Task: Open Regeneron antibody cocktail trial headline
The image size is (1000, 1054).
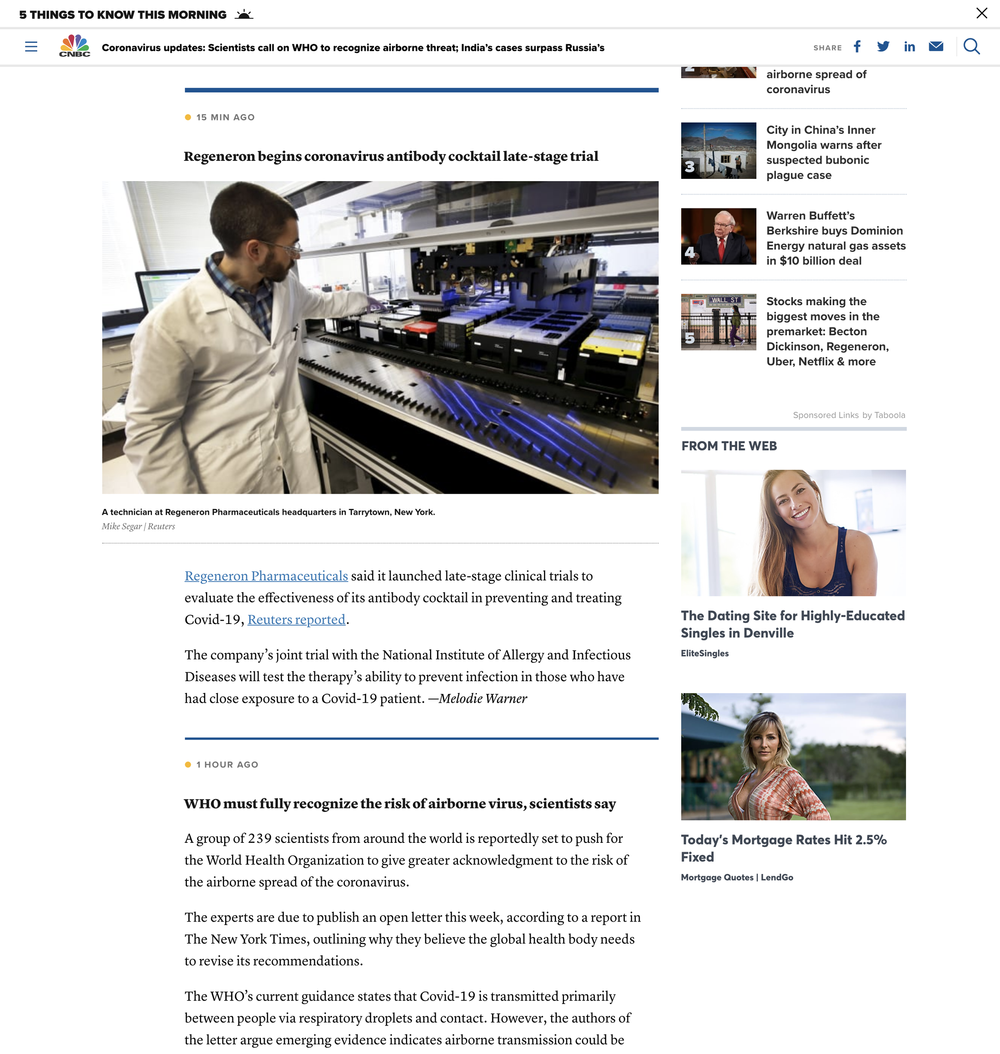Action: (391, 156)
